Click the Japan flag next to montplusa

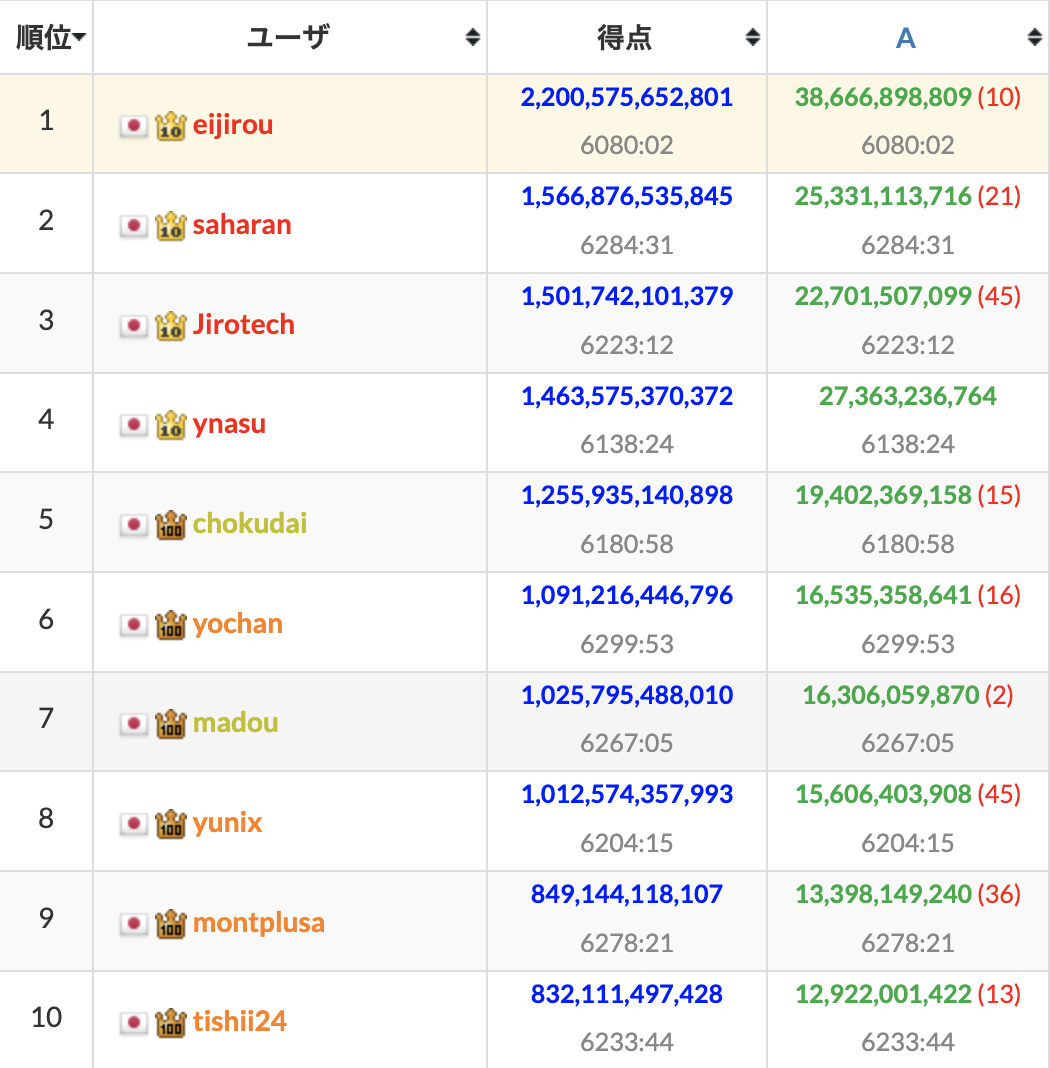pos(133,924)
